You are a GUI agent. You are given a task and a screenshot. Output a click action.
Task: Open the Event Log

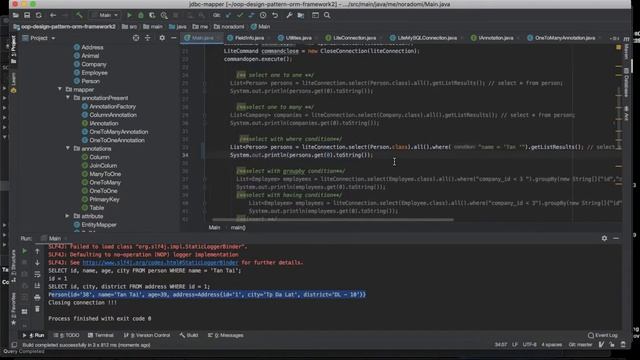pyautogui.click(x=603, y=335)
